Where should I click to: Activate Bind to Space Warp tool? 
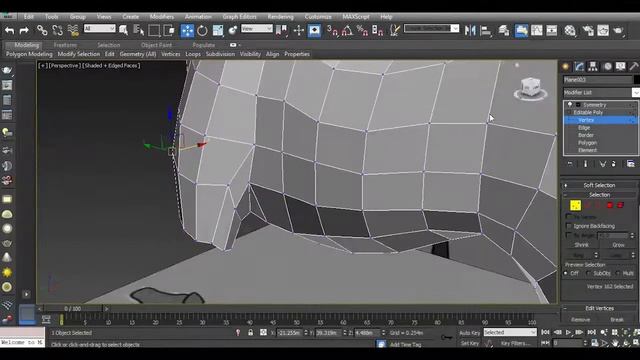pos(73,30)
